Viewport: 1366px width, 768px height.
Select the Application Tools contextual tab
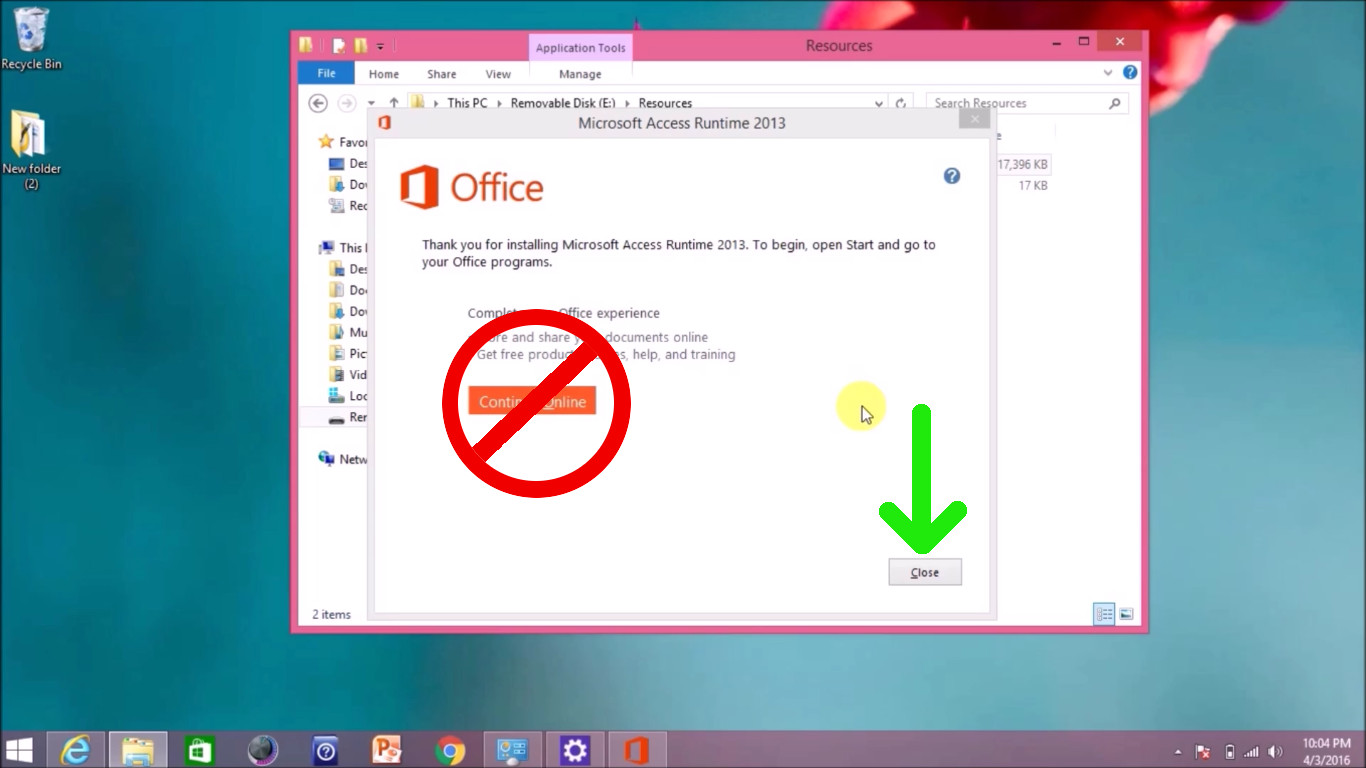point(580,48)
